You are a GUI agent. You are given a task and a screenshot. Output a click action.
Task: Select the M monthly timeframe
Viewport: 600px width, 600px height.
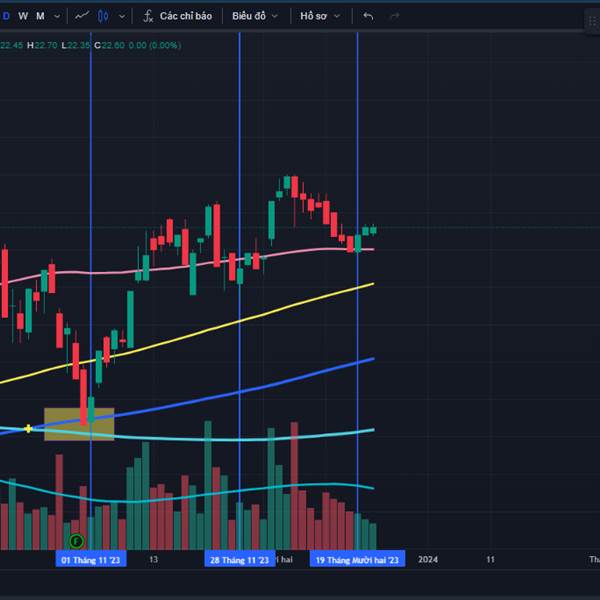coord(40,16)
